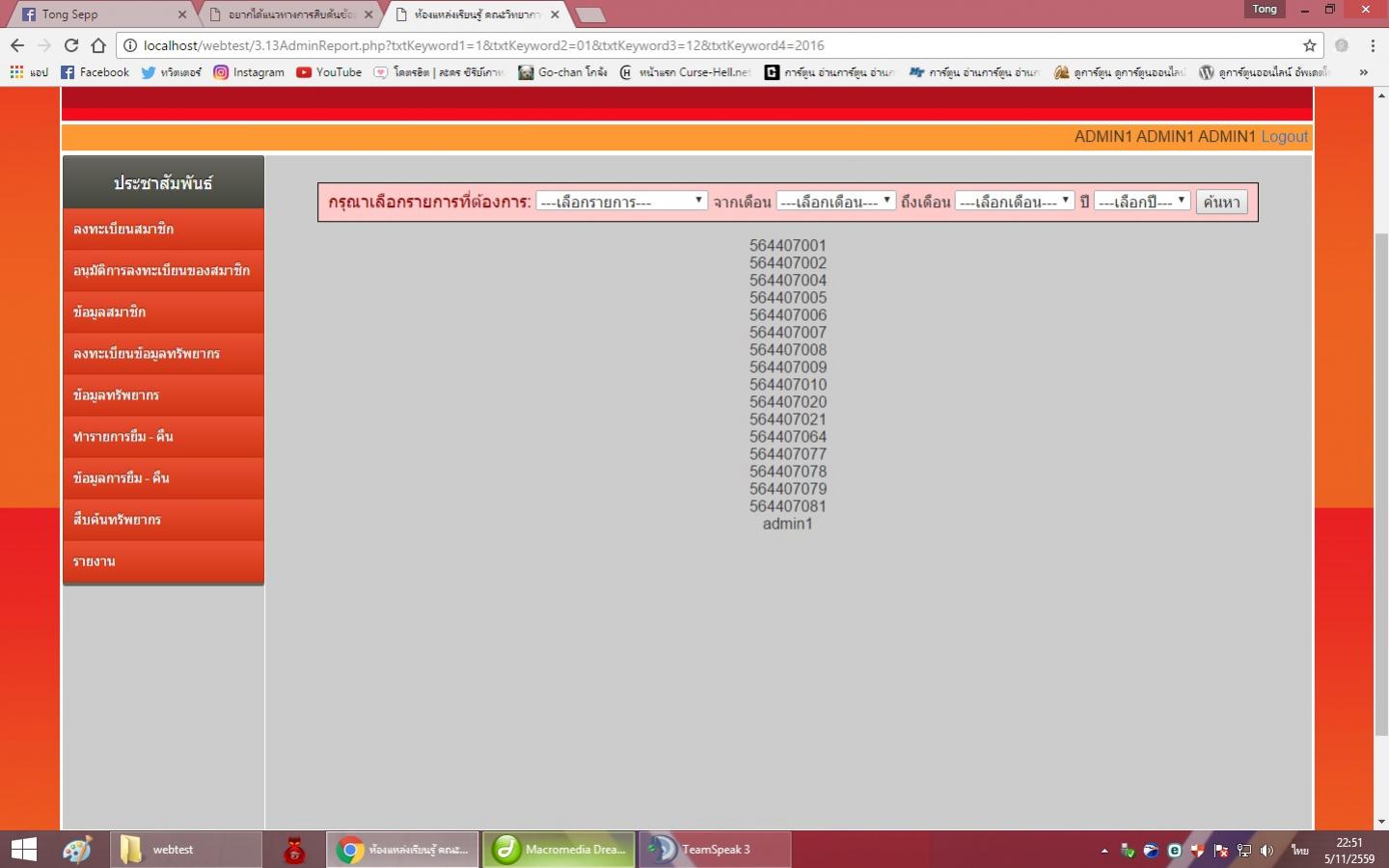
Task: Click the member ID 564407064
Action: click(788, 437)
